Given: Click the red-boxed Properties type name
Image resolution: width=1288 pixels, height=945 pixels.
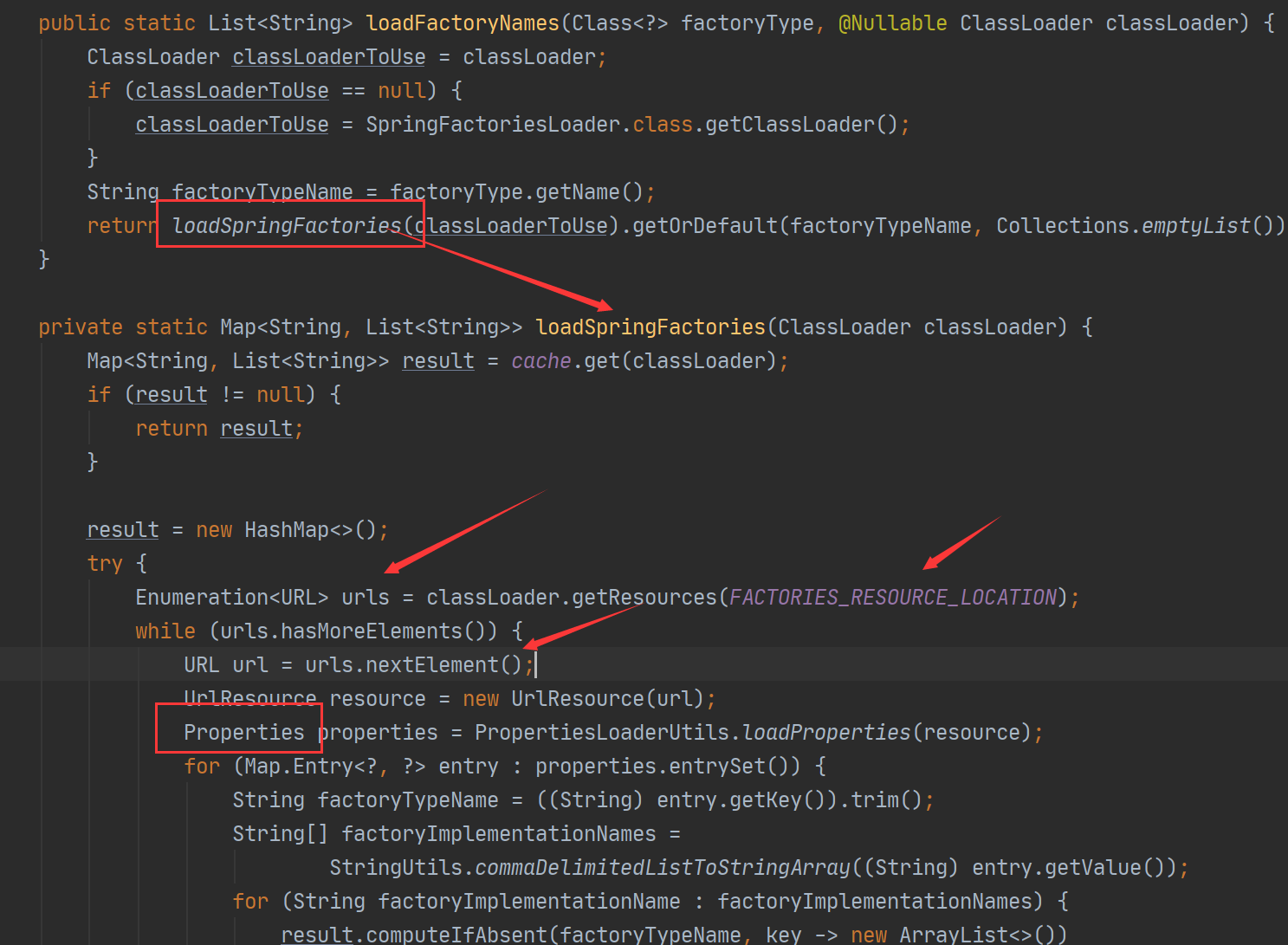Looking at the screenshot, I should pos(243,733).
